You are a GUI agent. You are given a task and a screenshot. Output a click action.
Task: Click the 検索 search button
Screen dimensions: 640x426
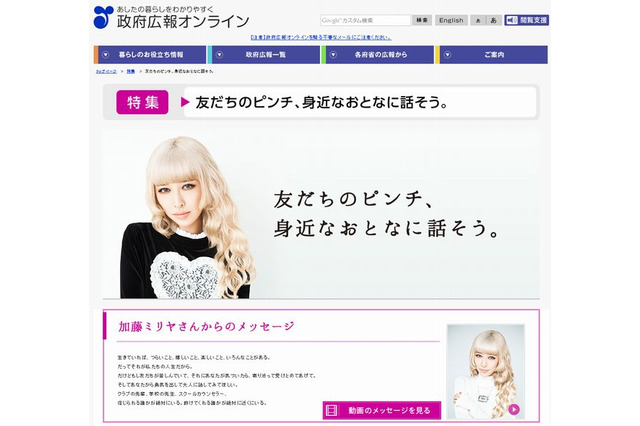click(422, 20)
